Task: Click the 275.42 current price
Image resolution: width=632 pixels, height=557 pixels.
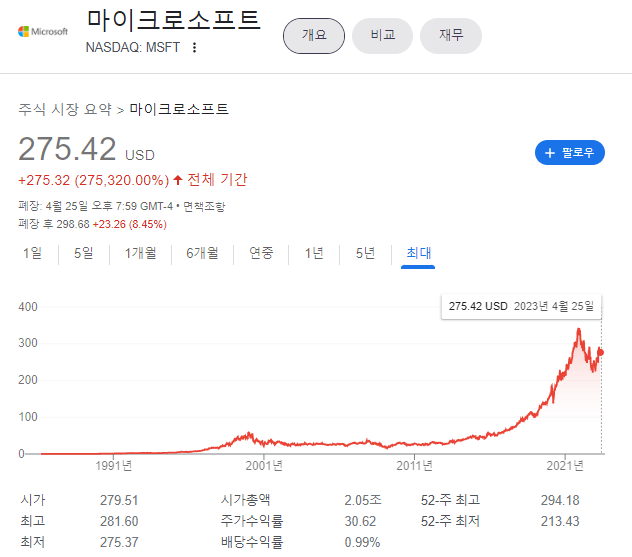Action: click(67, 149)
